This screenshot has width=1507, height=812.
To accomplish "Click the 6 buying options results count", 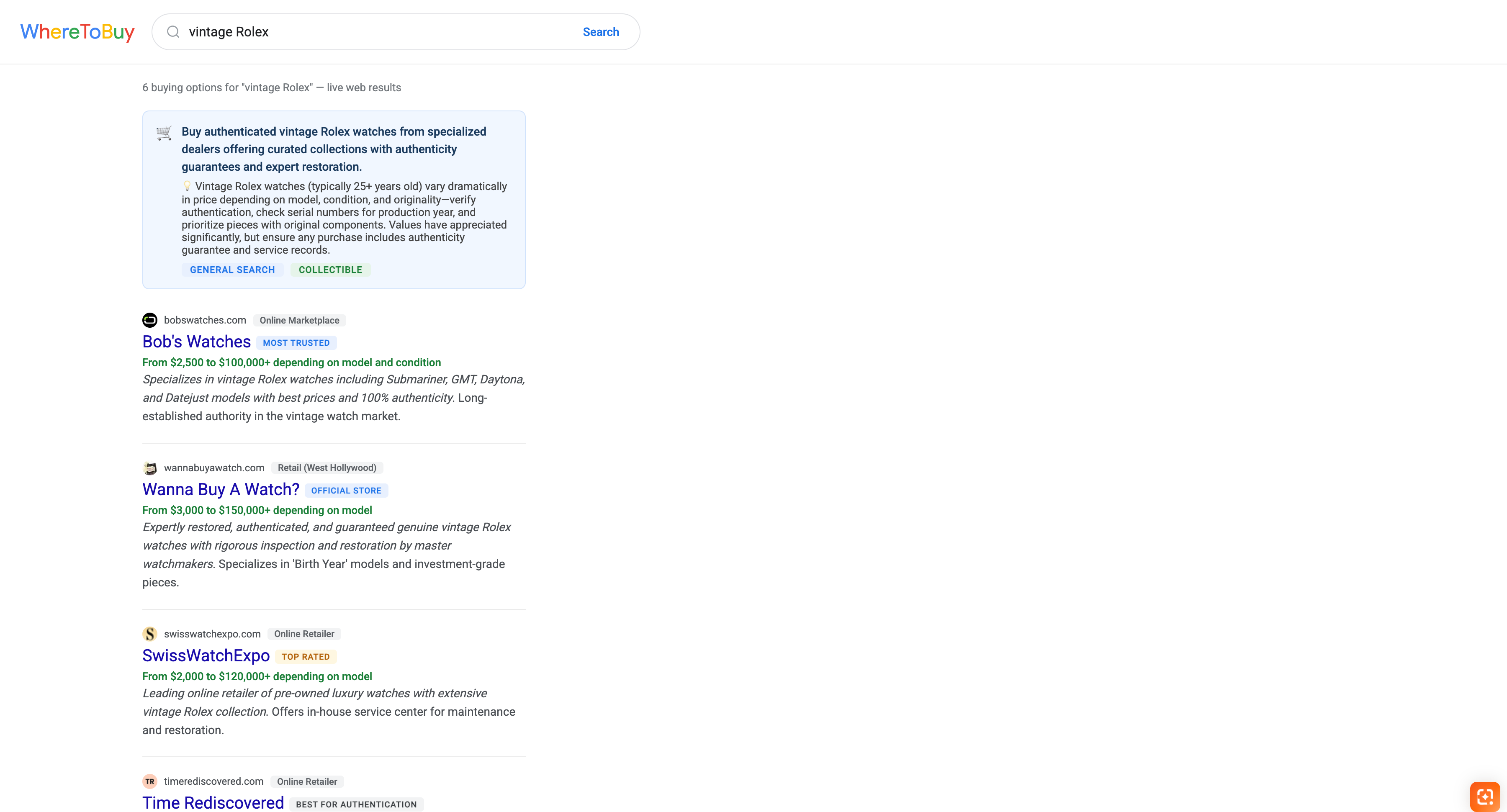I will [271, 87].
